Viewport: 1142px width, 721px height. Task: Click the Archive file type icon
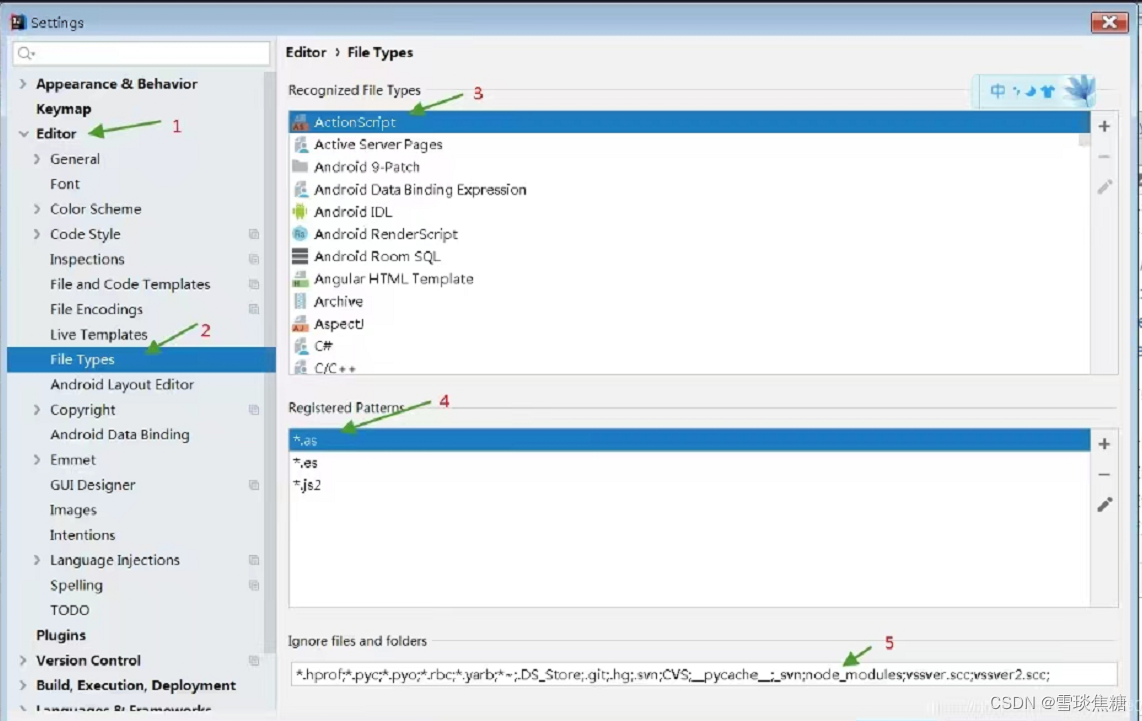(300, 302)
